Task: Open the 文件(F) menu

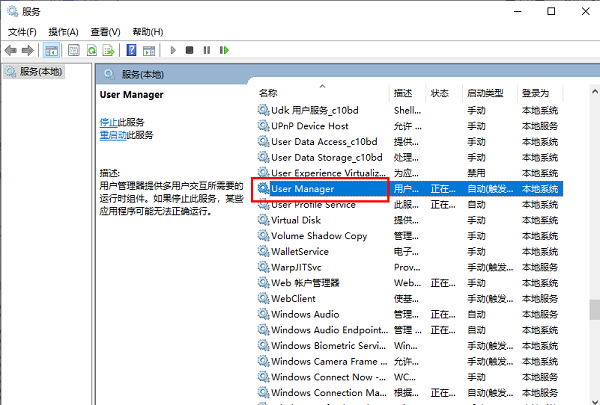Action: 22,31
